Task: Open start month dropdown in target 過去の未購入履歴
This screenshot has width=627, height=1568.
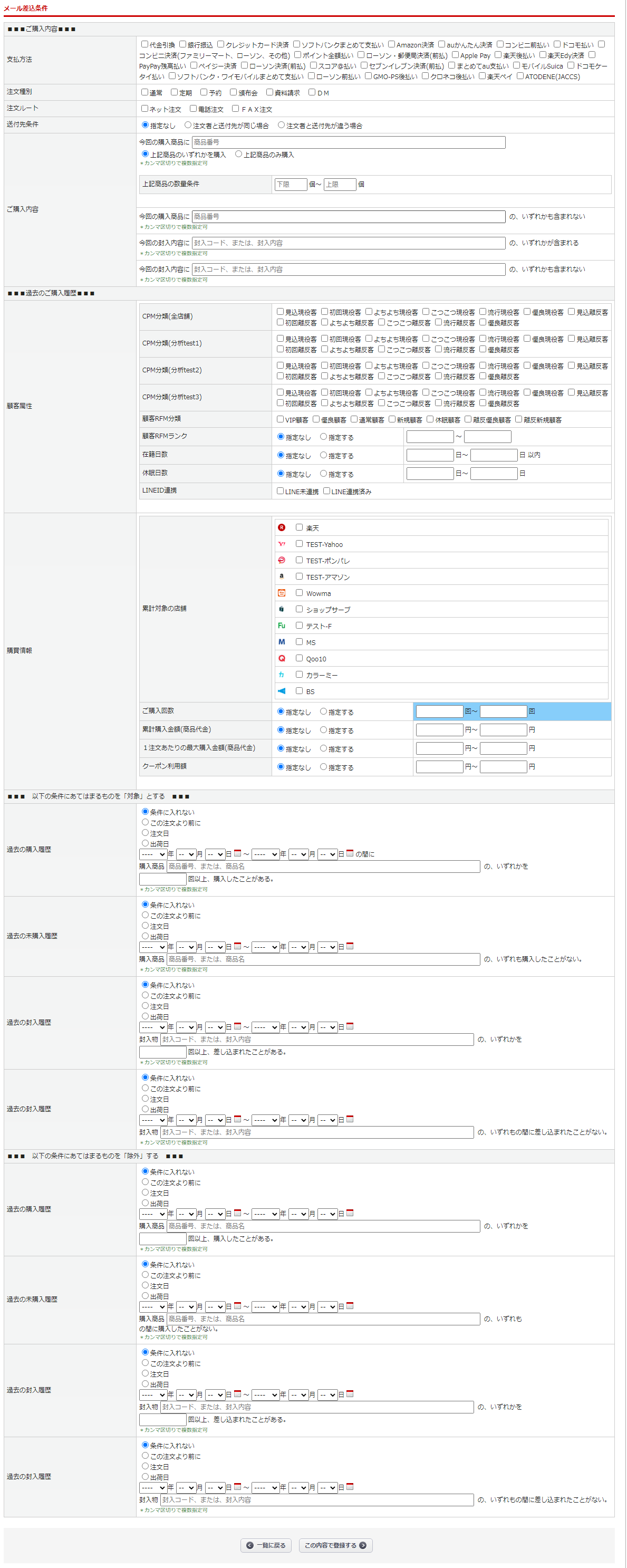Action: click(x=186, y=947)
